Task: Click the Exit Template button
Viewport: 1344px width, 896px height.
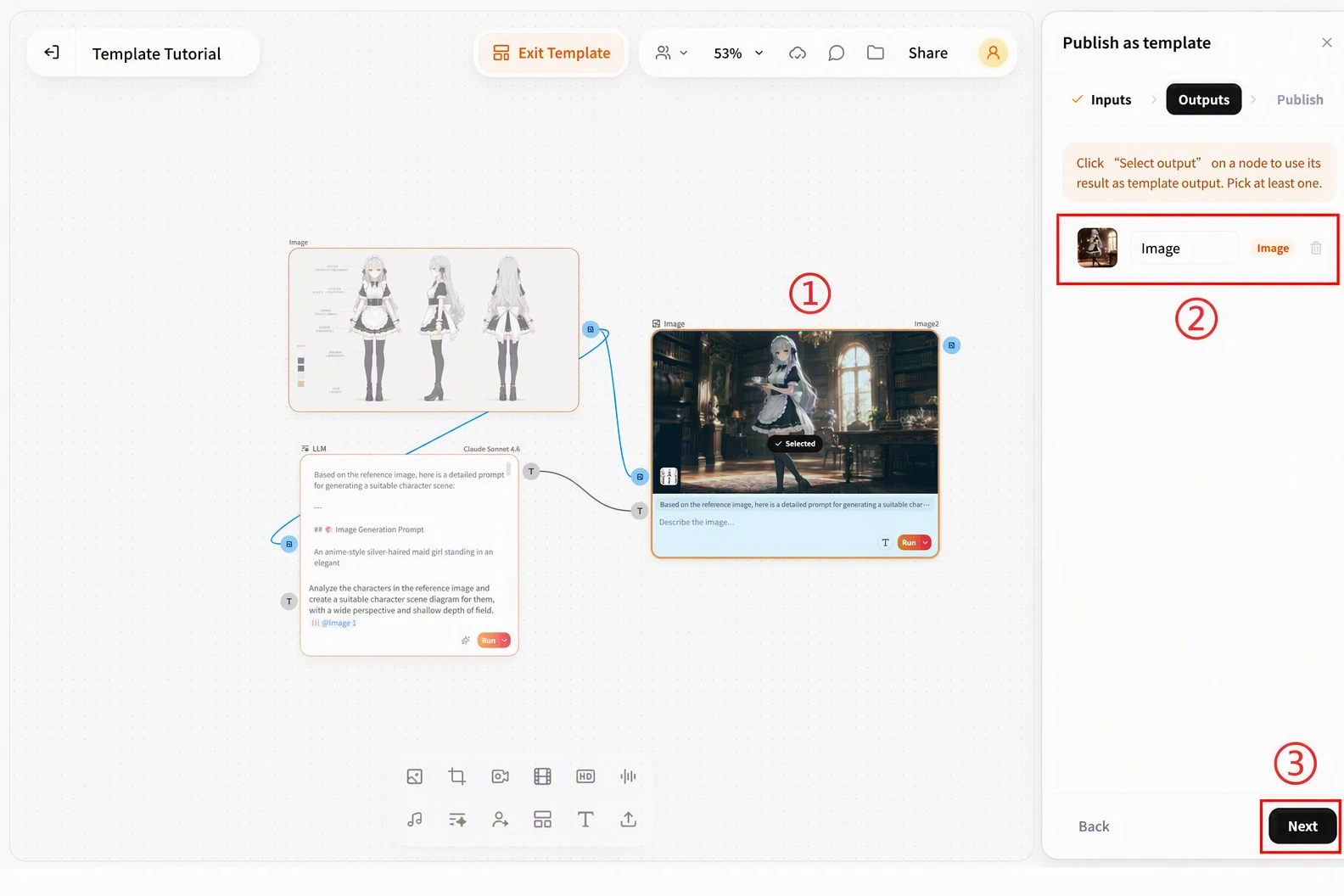Action: click(552, 53)
